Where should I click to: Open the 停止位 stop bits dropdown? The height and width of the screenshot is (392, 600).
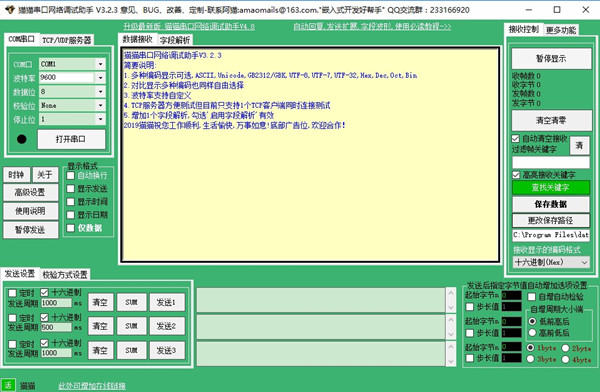coord(100,119)
